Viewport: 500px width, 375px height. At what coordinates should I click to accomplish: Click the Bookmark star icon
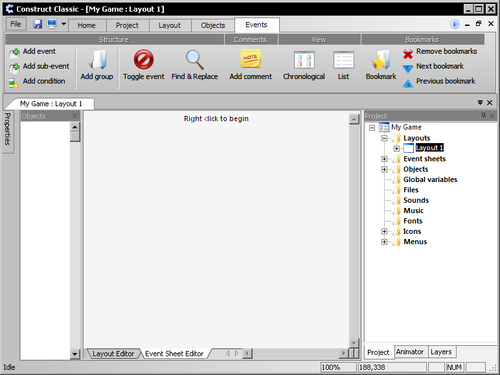tap(381, 60)
